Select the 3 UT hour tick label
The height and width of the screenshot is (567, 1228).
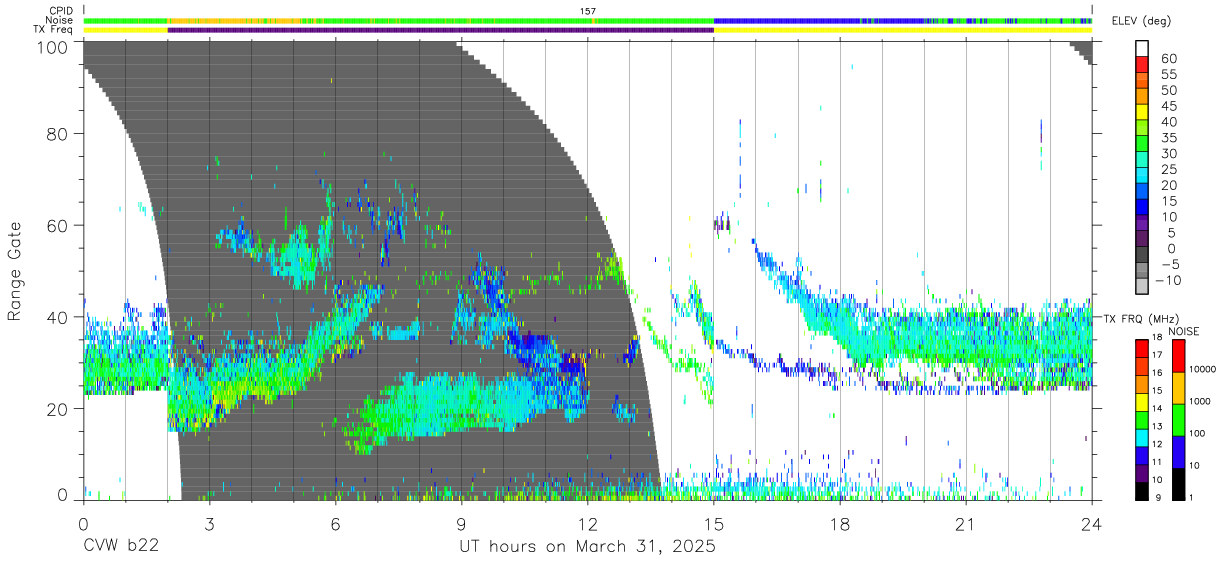pos(209,524)
